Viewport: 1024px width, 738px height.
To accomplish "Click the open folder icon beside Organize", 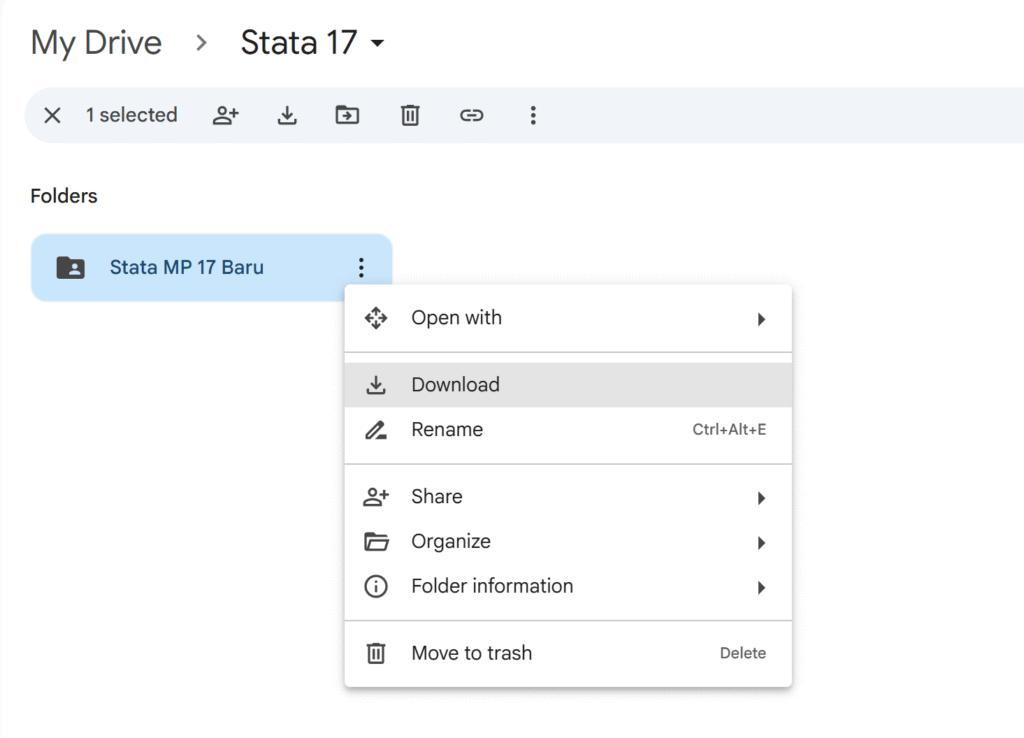I will (x=376, y=541).
